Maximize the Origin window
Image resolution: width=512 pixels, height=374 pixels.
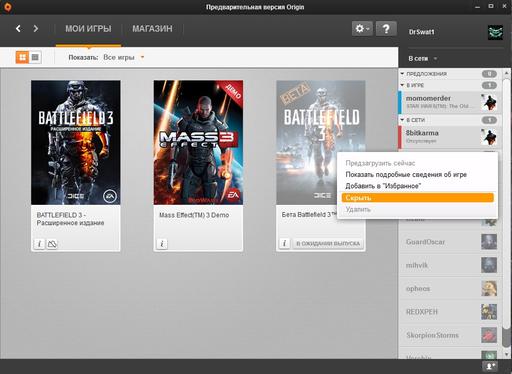coord(491,6)
